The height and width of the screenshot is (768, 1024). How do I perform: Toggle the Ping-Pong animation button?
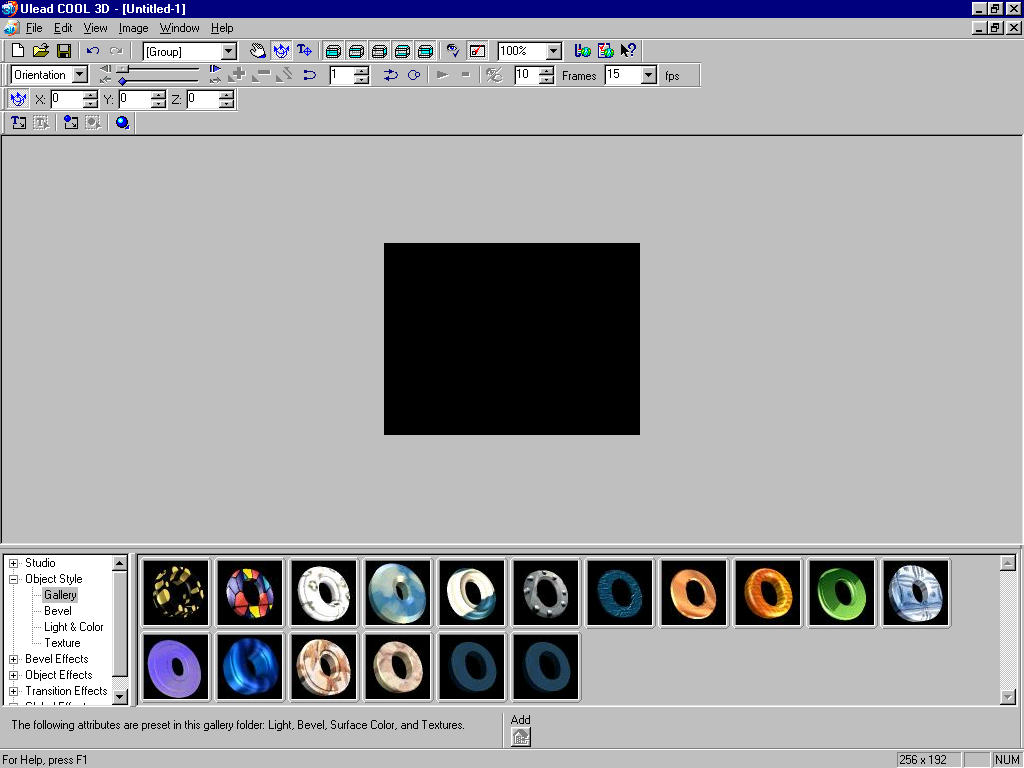click(390, 75)
